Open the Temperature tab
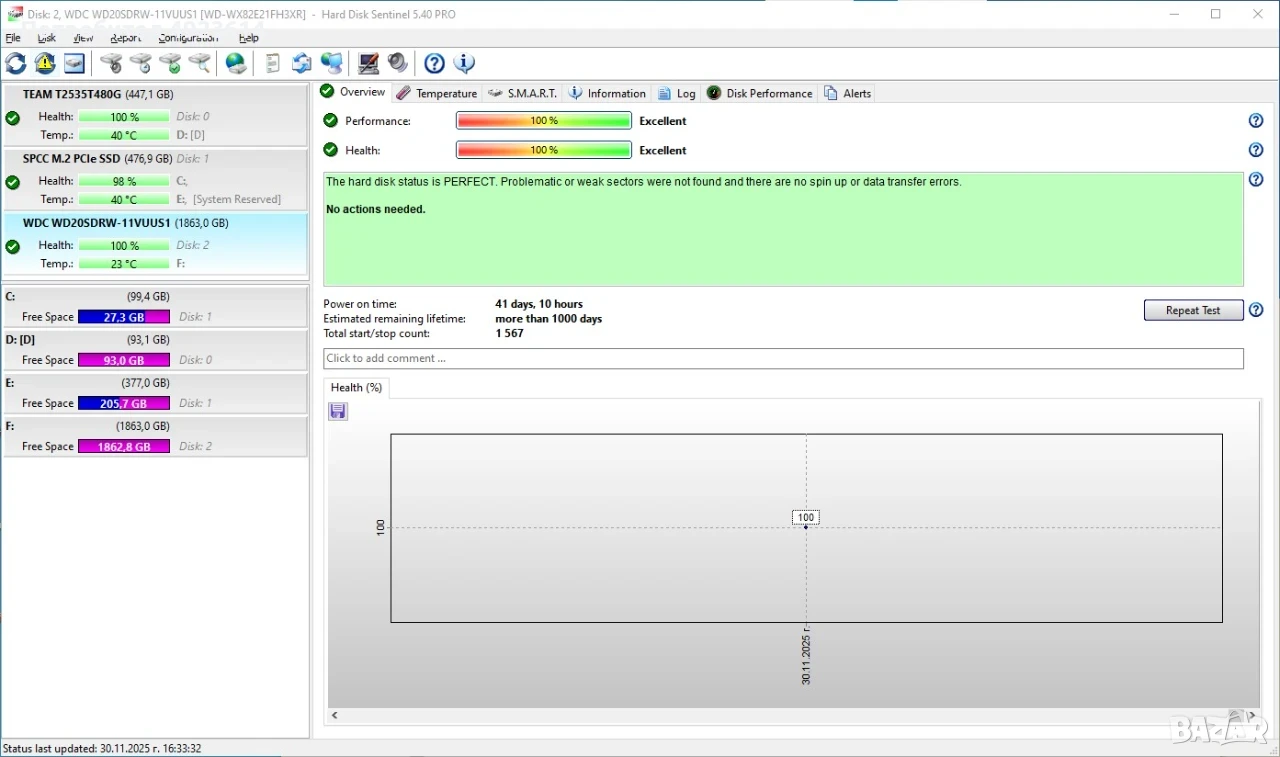Viewport: 1280px width, 757px height. (x=436, y=93)
